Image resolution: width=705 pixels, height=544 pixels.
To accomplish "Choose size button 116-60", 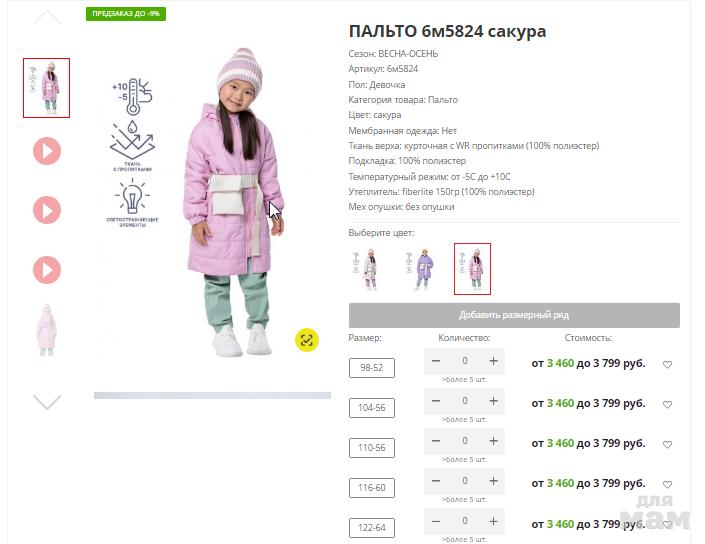I will coord(372,488).
